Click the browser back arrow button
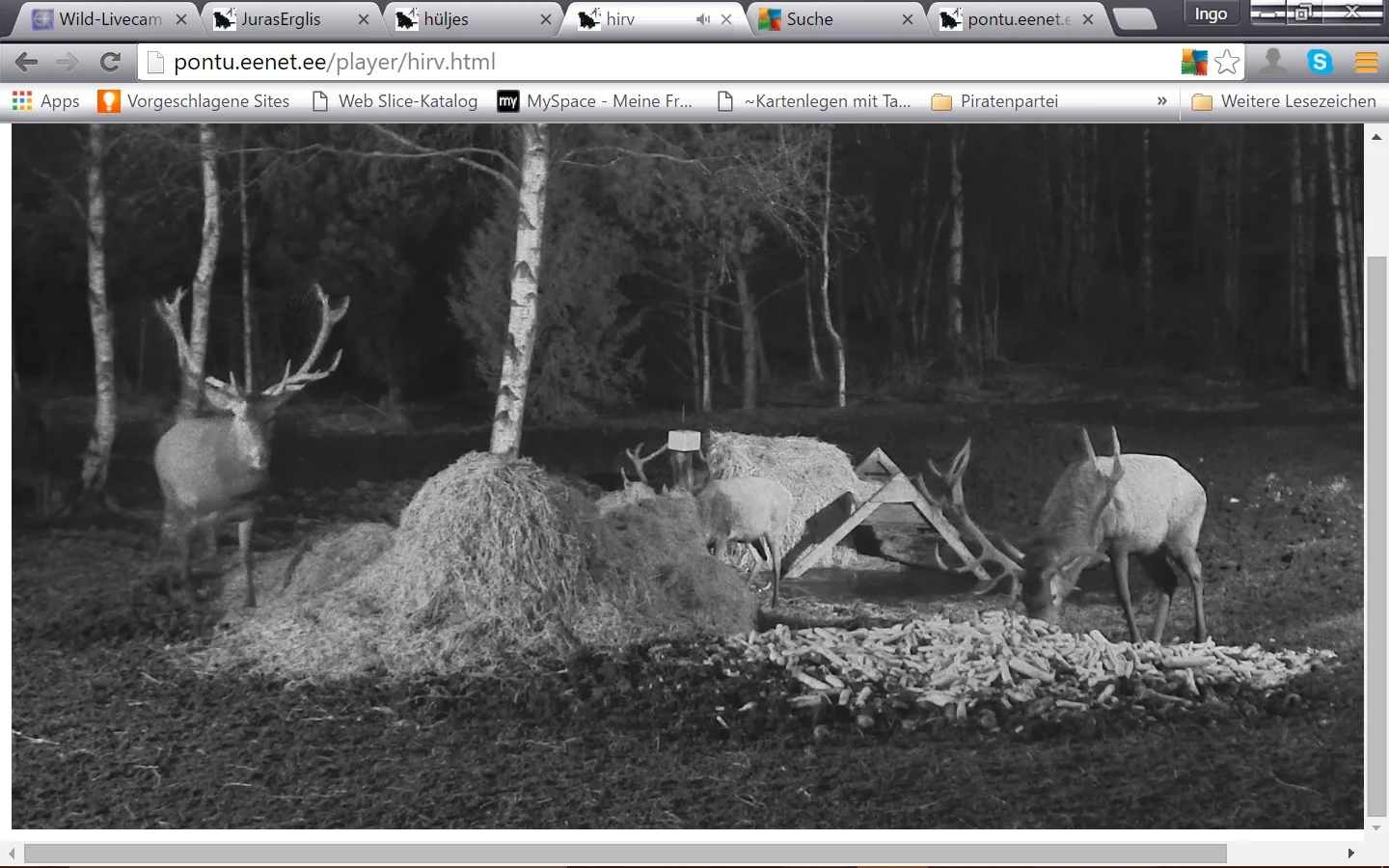The height and width of the screenshot is (868, 1389). click(x=26, y=63)
